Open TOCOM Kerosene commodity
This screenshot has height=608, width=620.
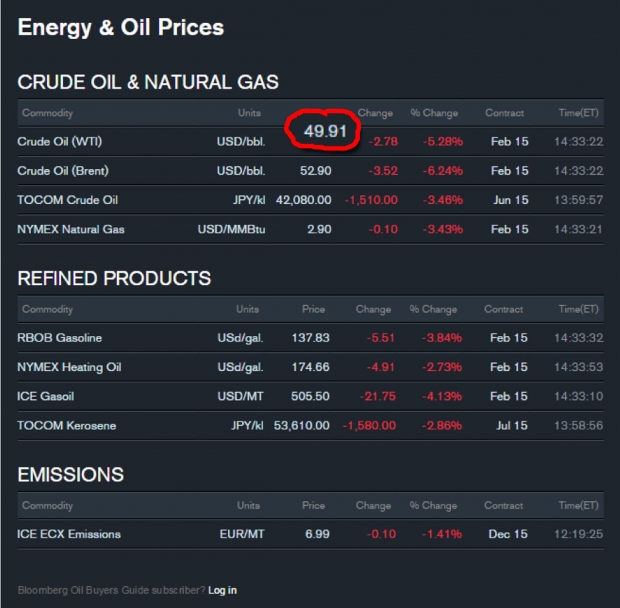[66, 425]
